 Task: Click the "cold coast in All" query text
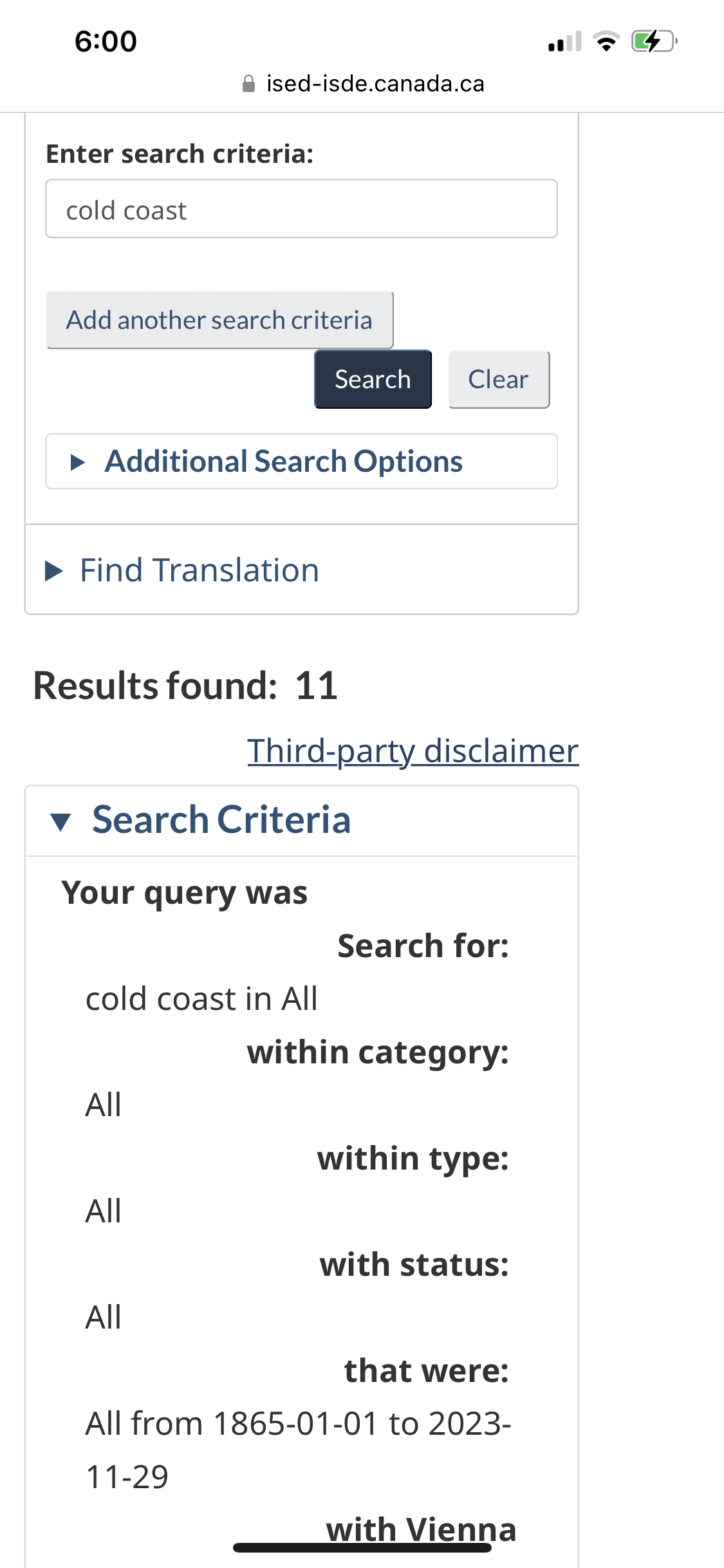(x=201, y=999)
